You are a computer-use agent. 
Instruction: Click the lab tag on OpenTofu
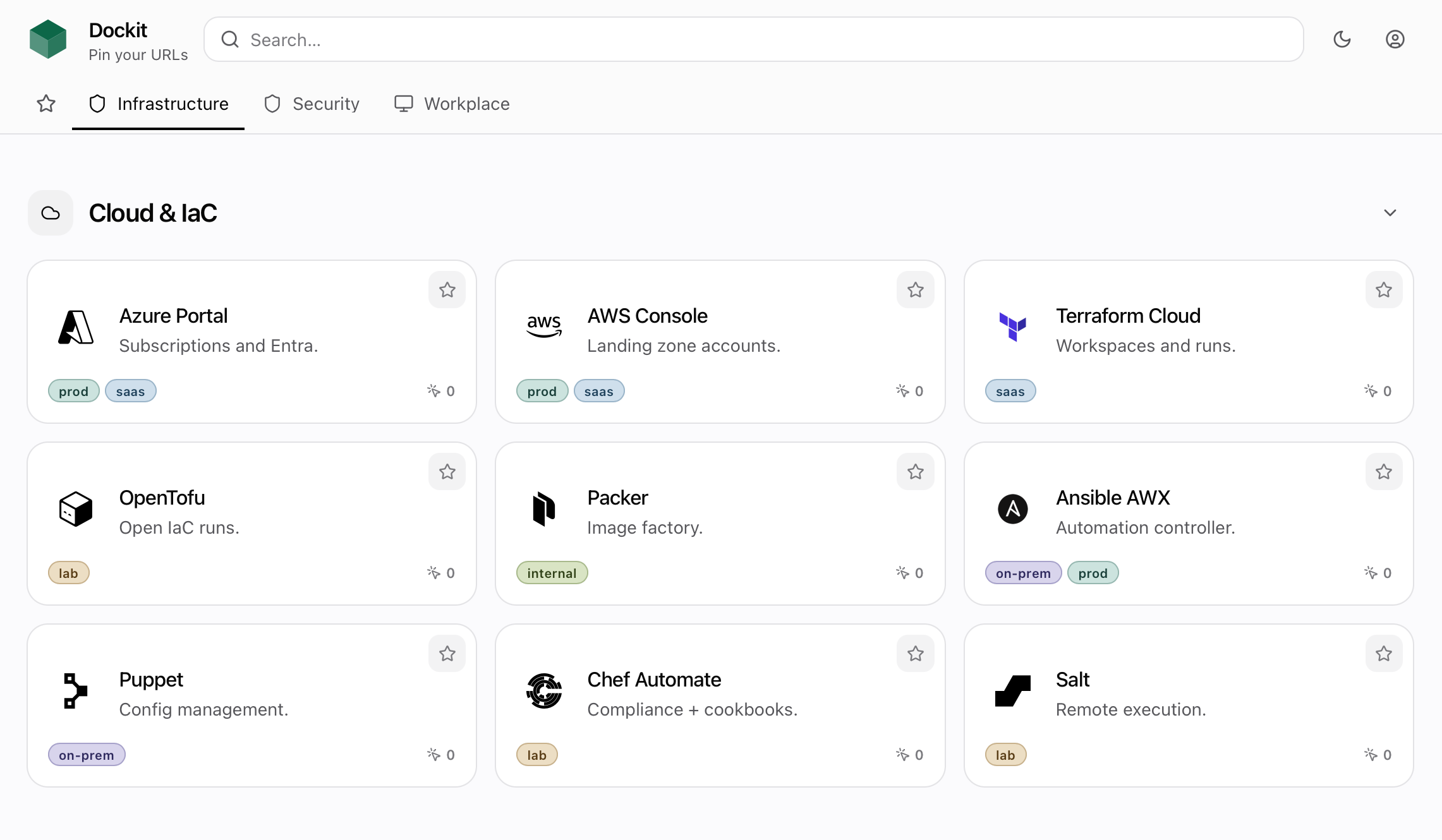[69, 573]
